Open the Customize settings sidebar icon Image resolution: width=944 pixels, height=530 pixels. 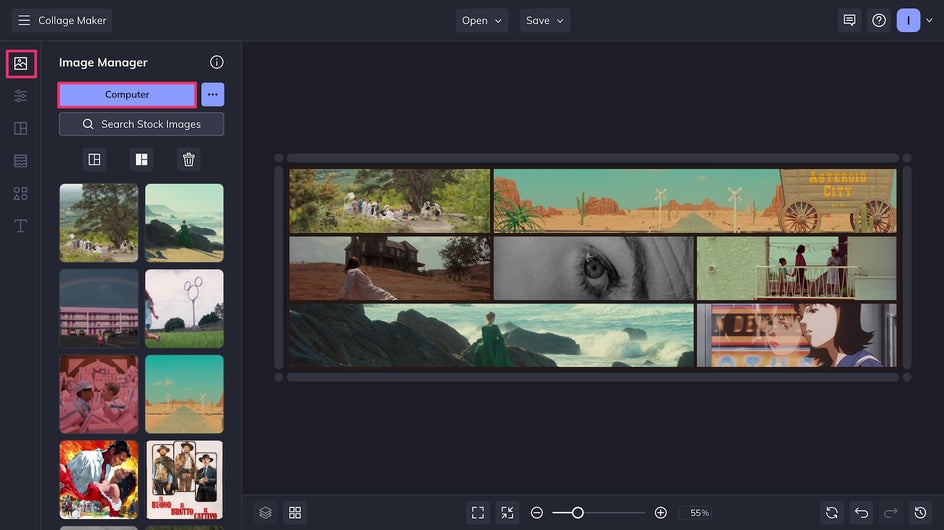(x=20, y=96)
